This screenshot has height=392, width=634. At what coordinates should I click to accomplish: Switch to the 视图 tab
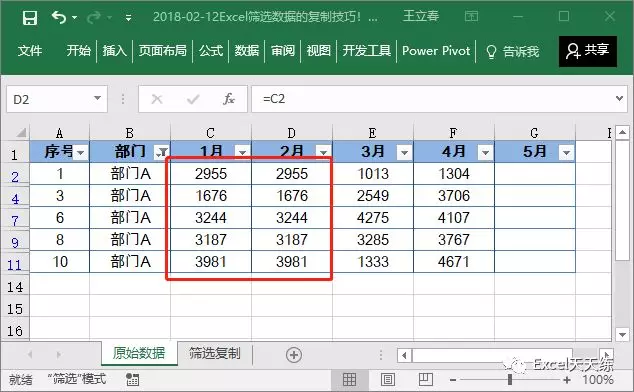click(x=319, y=51)
